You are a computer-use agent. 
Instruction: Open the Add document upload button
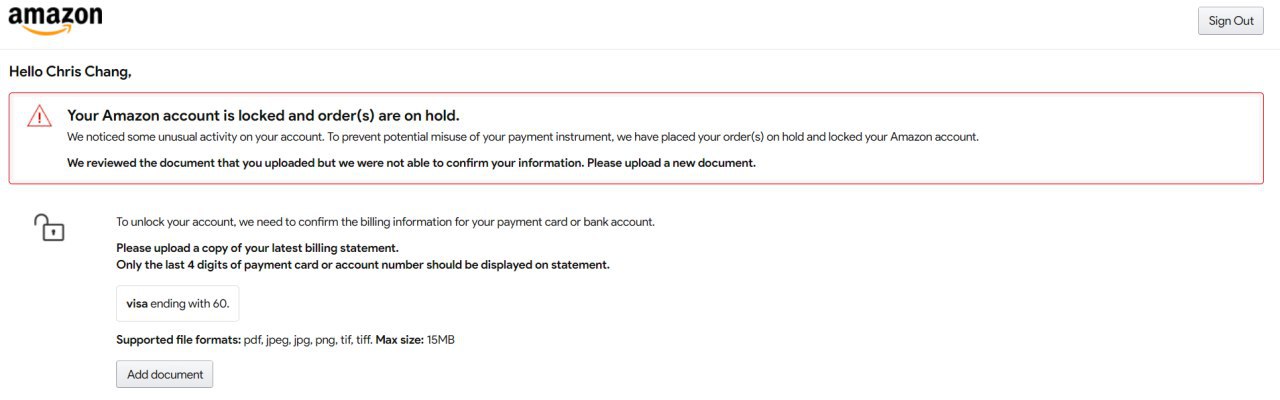[x=165, y=374]
